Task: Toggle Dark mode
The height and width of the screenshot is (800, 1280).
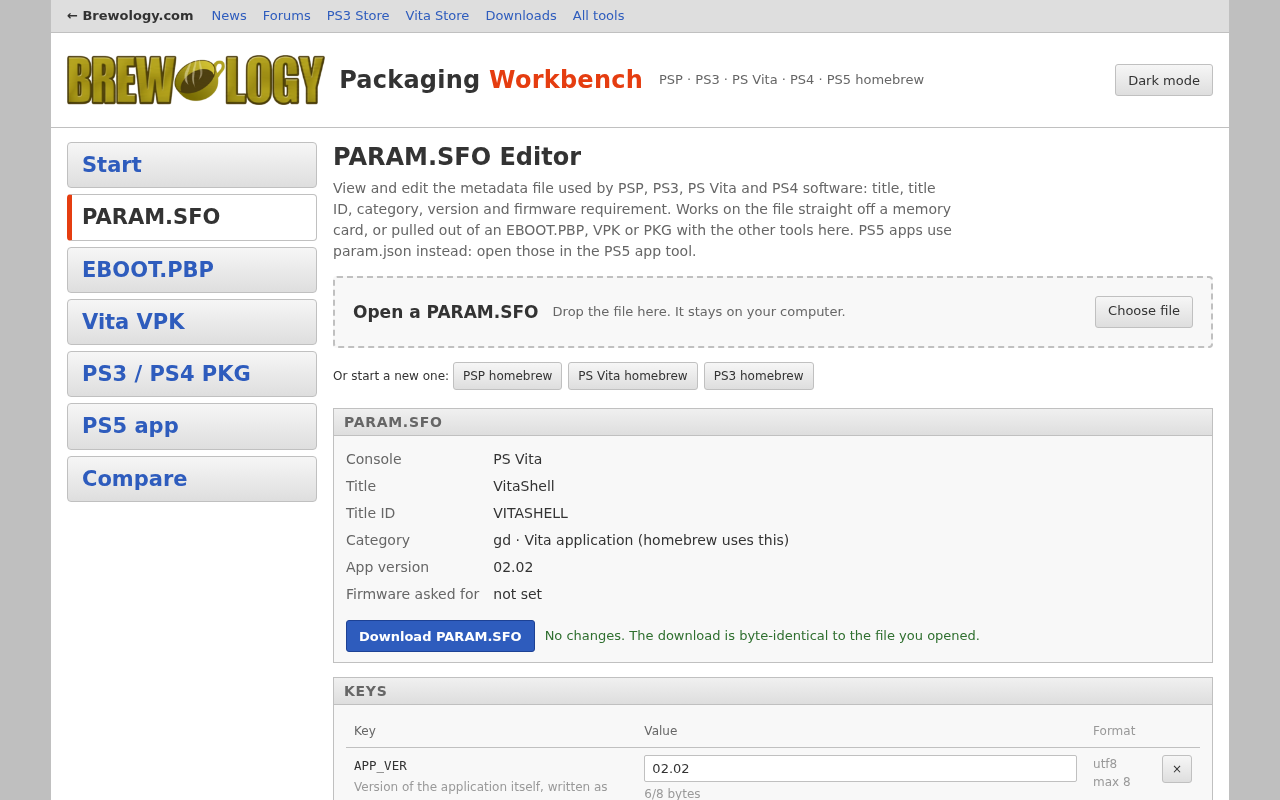Action: coord(1164,80)
